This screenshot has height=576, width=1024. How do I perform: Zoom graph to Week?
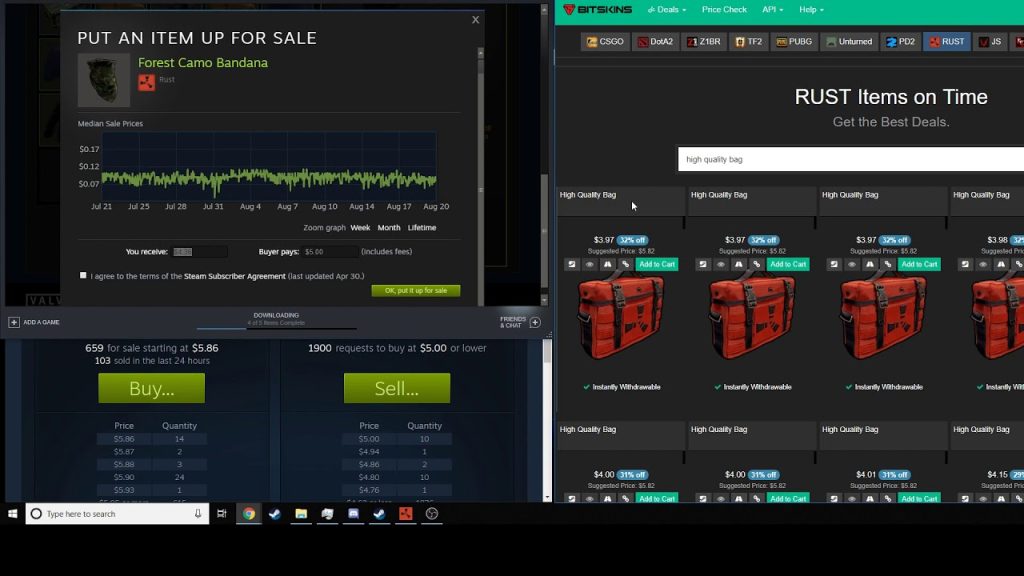pos(360,228)
